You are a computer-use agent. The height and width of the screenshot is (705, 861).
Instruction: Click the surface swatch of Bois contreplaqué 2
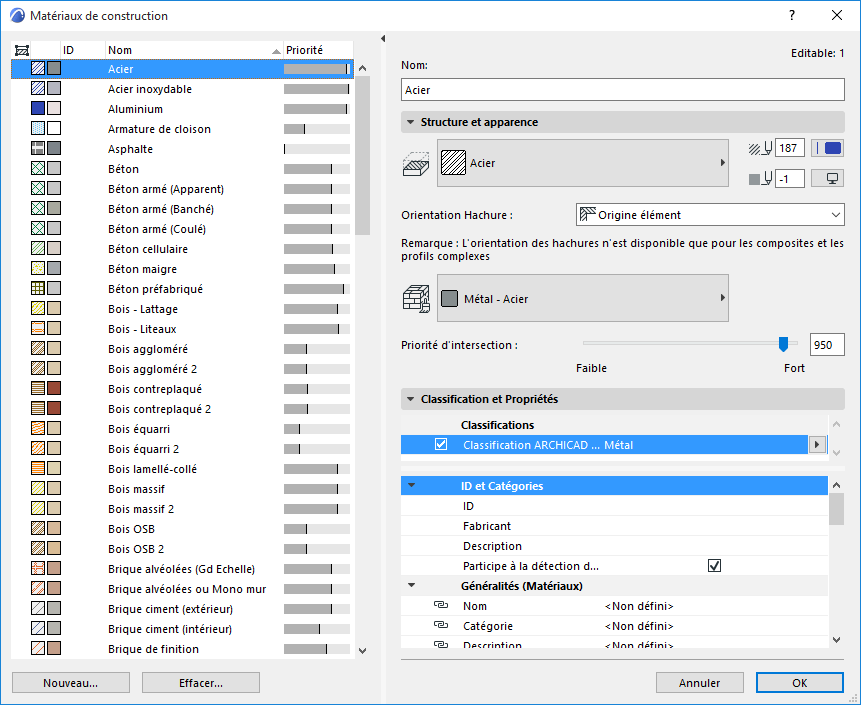point(54,408)
